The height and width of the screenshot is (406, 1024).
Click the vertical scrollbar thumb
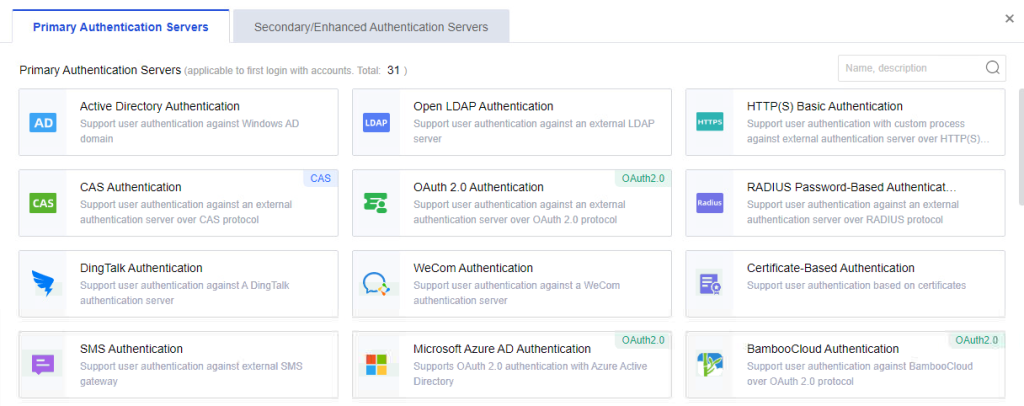(x=1021, y=147)
